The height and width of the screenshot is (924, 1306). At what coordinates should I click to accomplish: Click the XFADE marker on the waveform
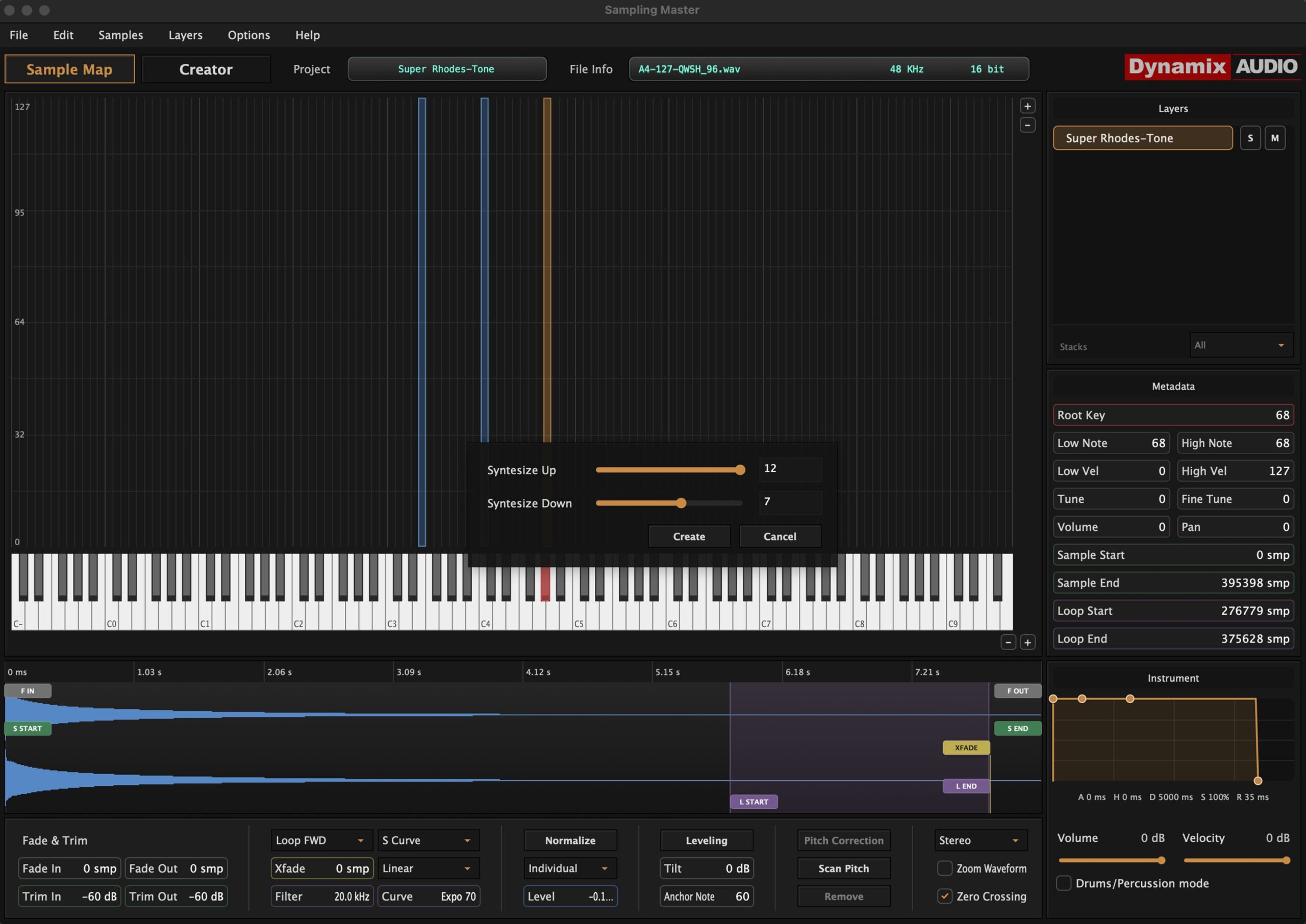coord(966,748)
